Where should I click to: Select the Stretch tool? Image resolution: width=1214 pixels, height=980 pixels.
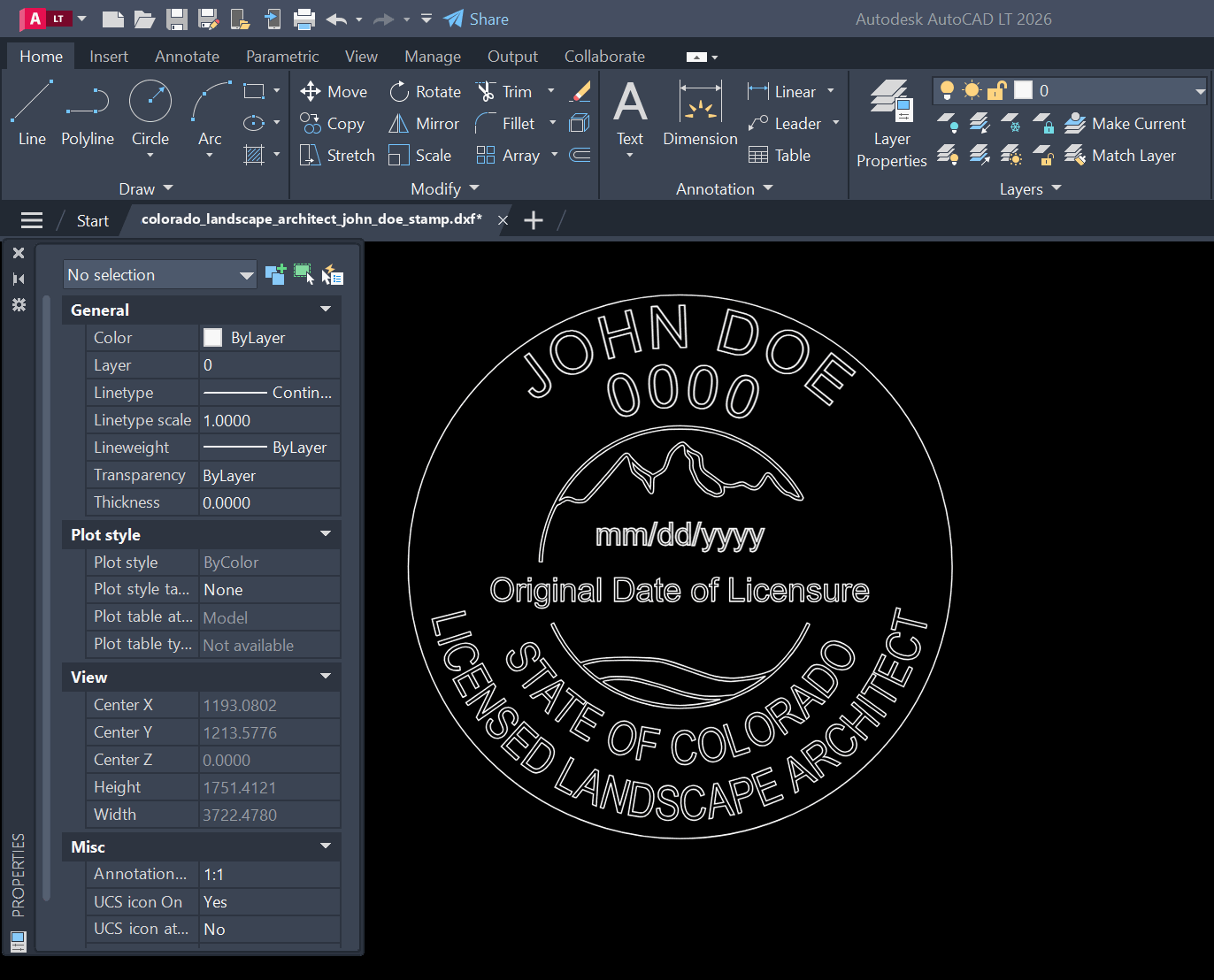click(337, 155)
